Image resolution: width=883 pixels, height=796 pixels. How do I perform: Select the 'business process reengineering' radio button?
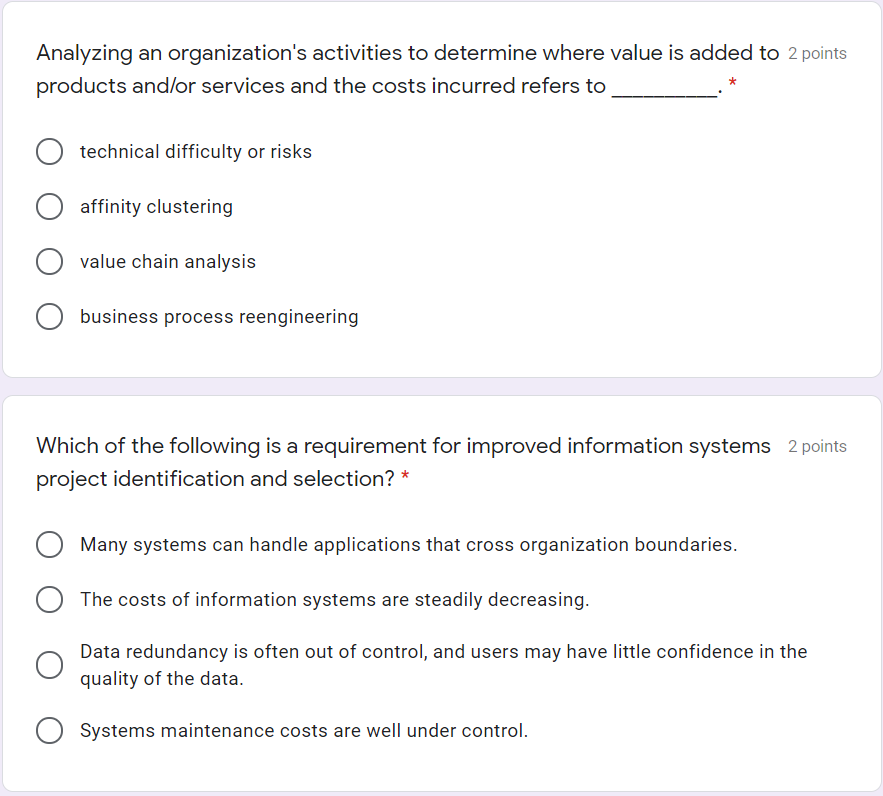point(49,316)
